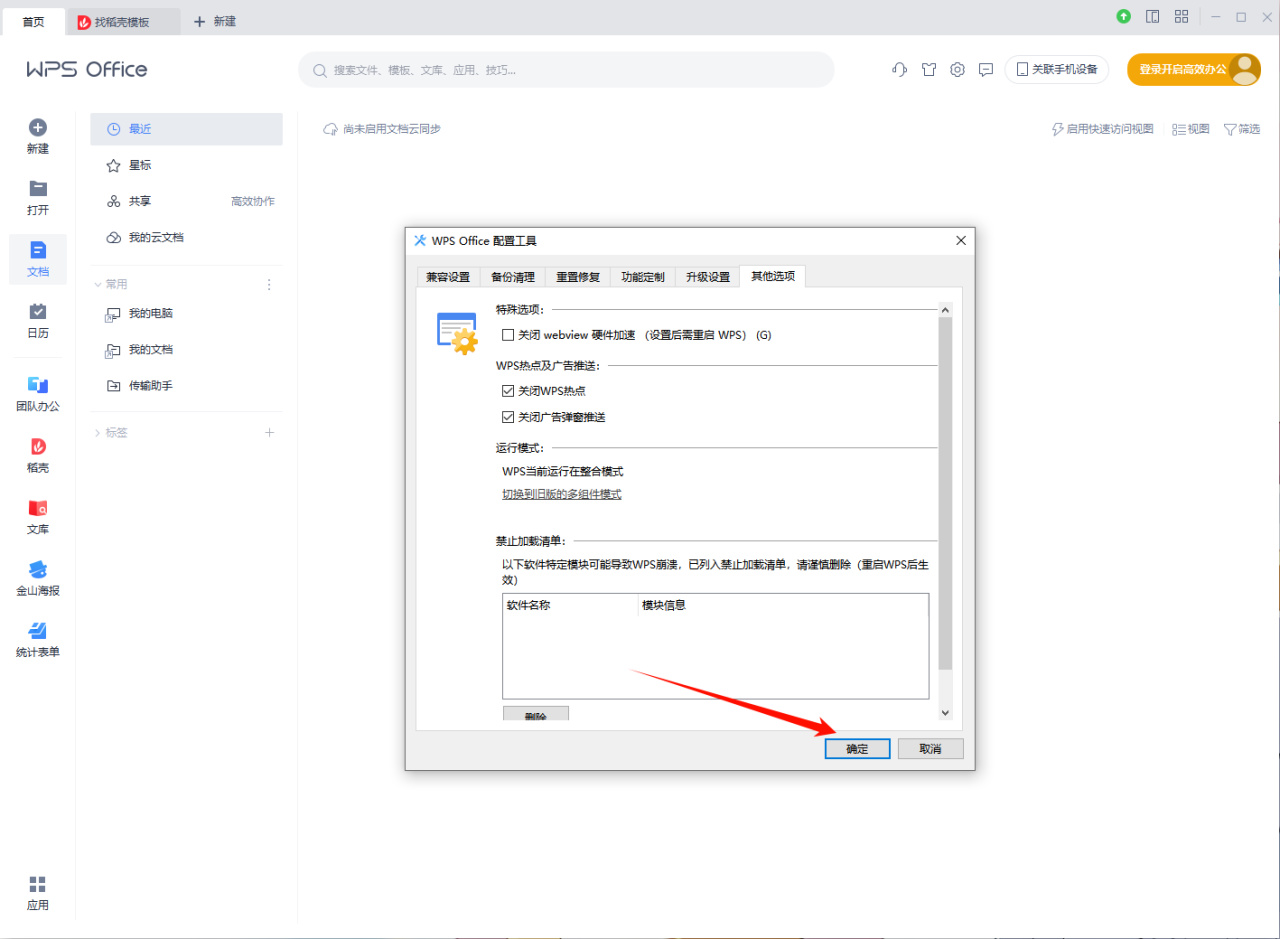1280x939 pixels.
Task: Open the 稻壳 icon in sidebar
Action: click(x=38, y=447)
